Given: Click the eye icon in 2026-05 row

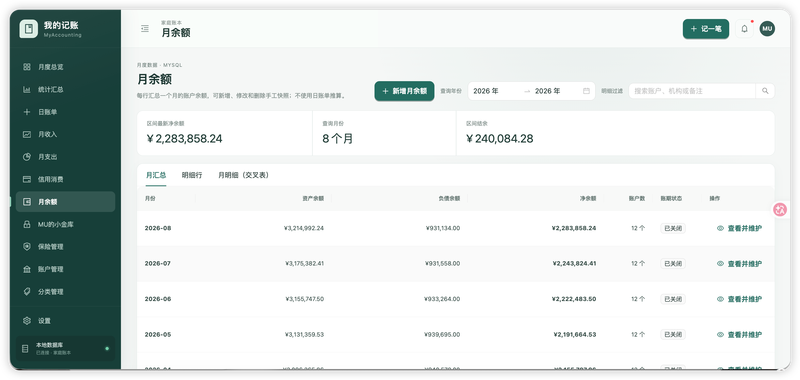Looking at the screenshot, I should tap(720, 335).
